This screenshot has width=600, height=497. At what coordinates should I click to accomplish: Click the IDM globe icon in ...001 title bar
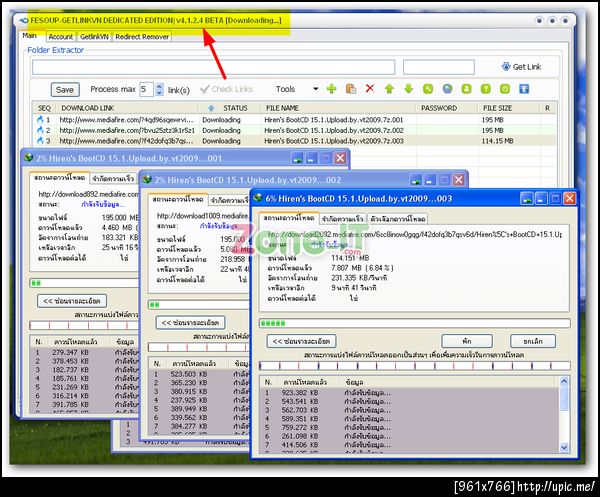29,157
